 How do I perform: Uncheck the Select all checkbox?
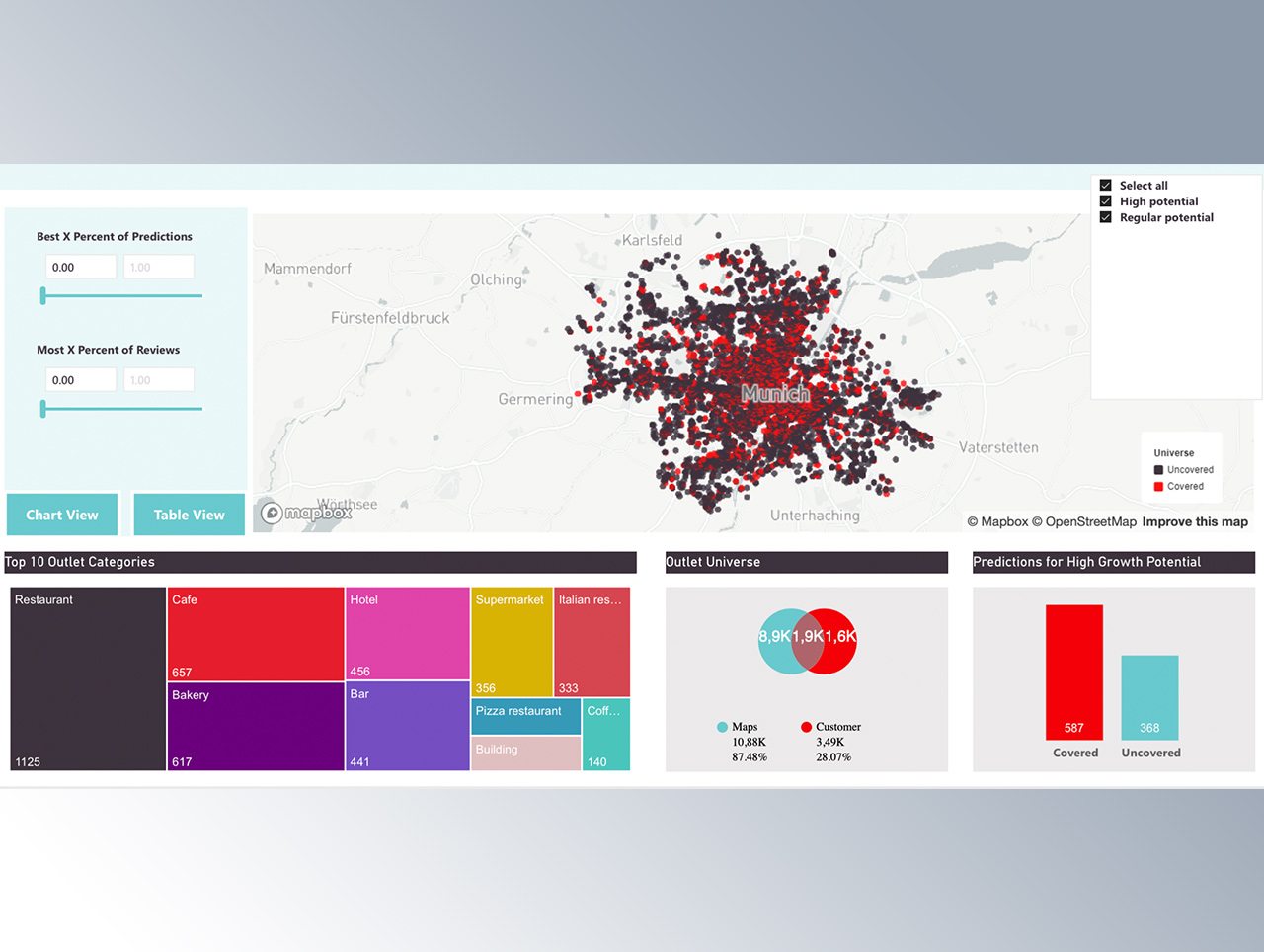1105,184
